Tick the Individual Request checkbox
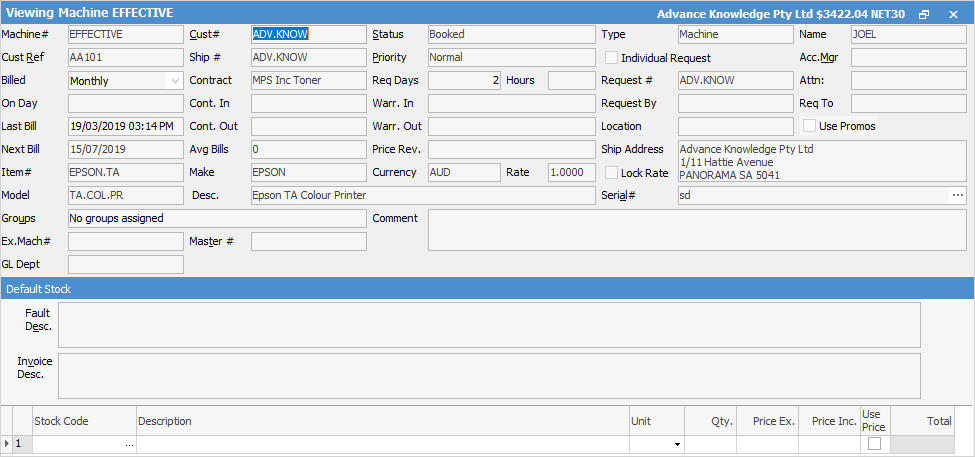 (612, 58)
